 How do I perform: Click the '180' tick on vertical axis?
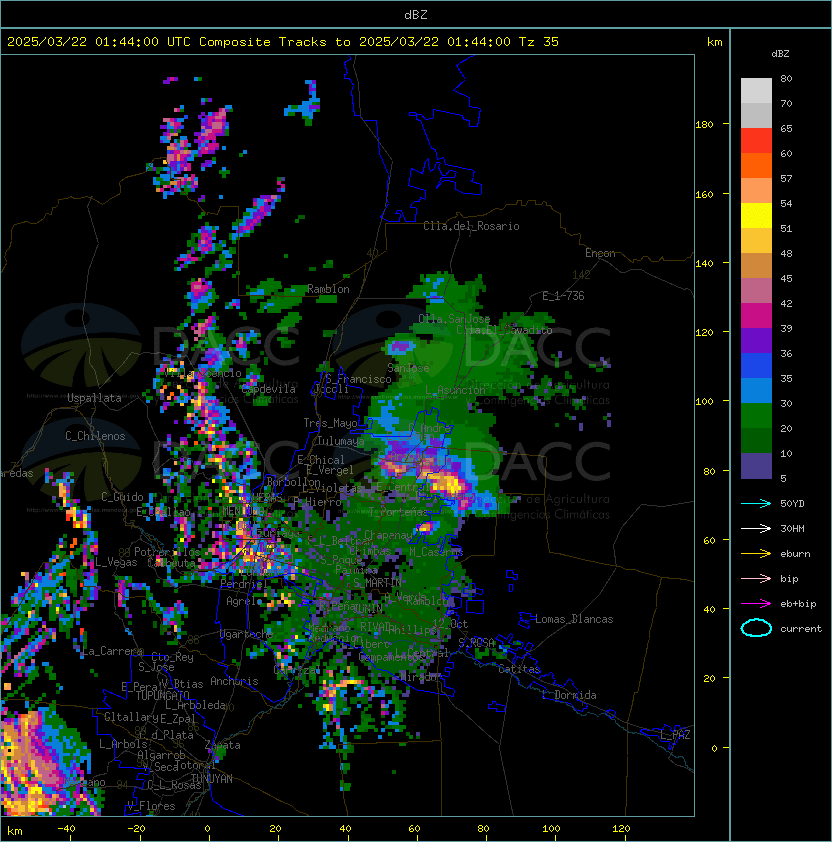click(x=704, y=125)
